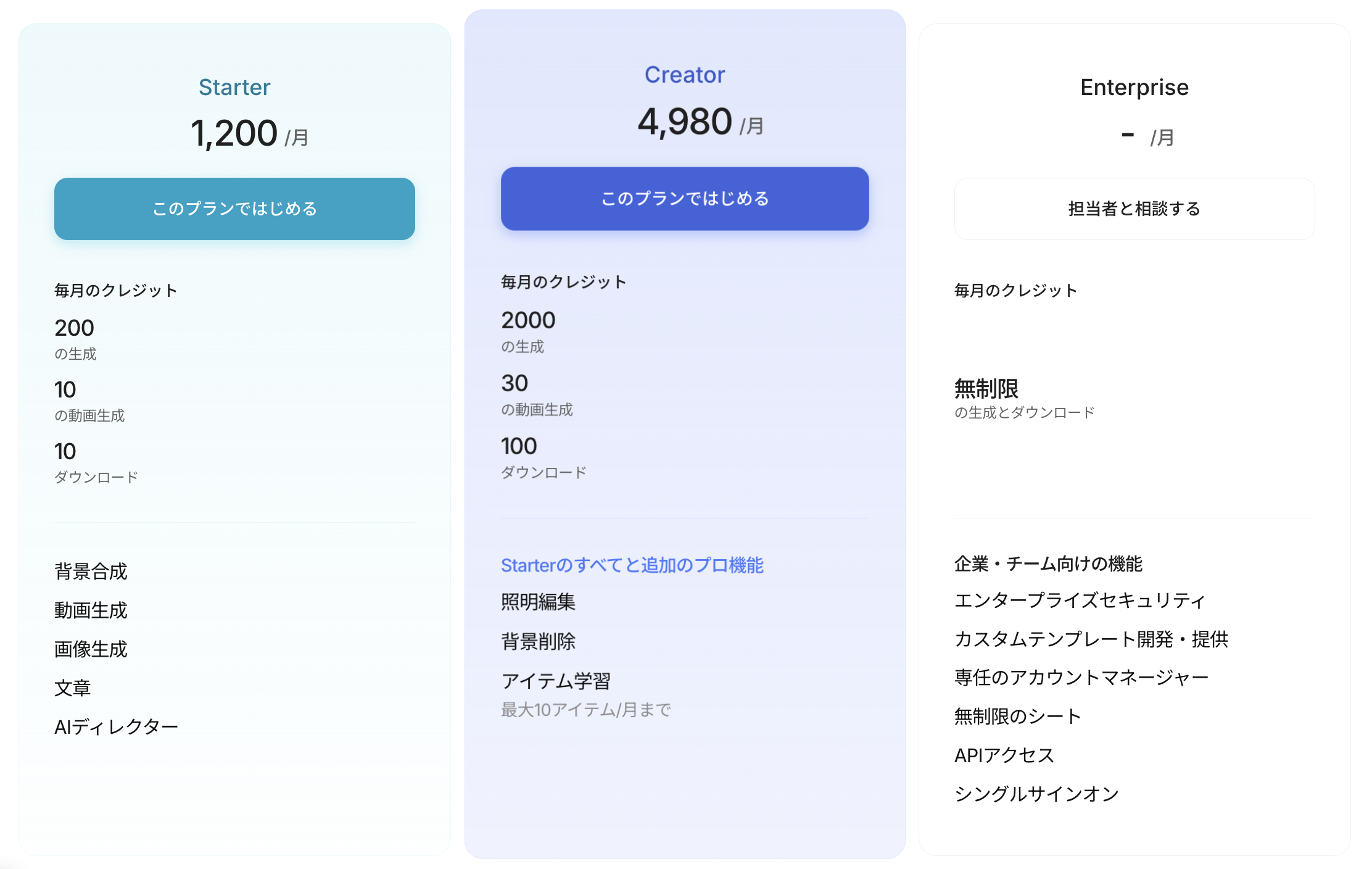The image size is (1372, 869).
Task: Click the 1,200 monthly price in Starter
Action: pos(234,133)
